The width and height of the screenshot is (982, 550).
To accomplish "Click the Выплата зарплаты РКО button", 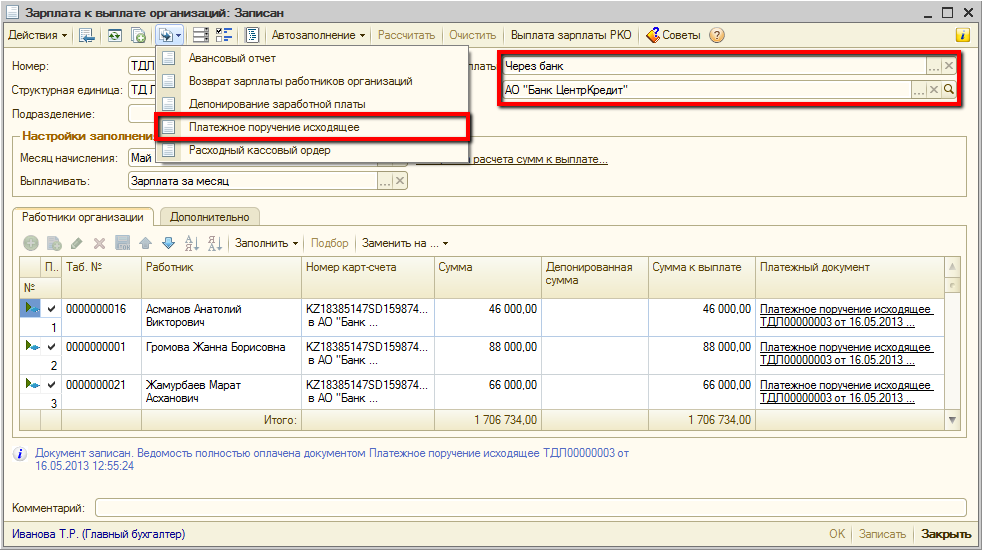I will [571, 35].
